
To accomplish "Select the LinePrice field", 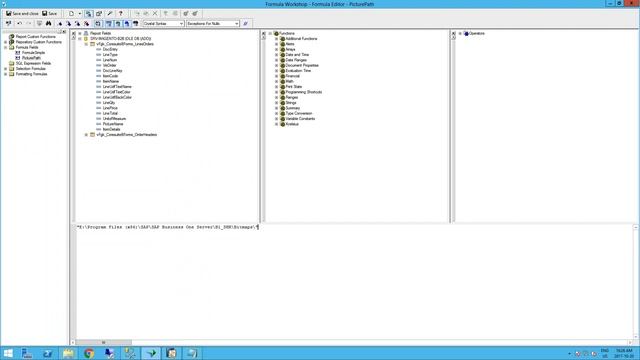I will [x=110, y=108].
